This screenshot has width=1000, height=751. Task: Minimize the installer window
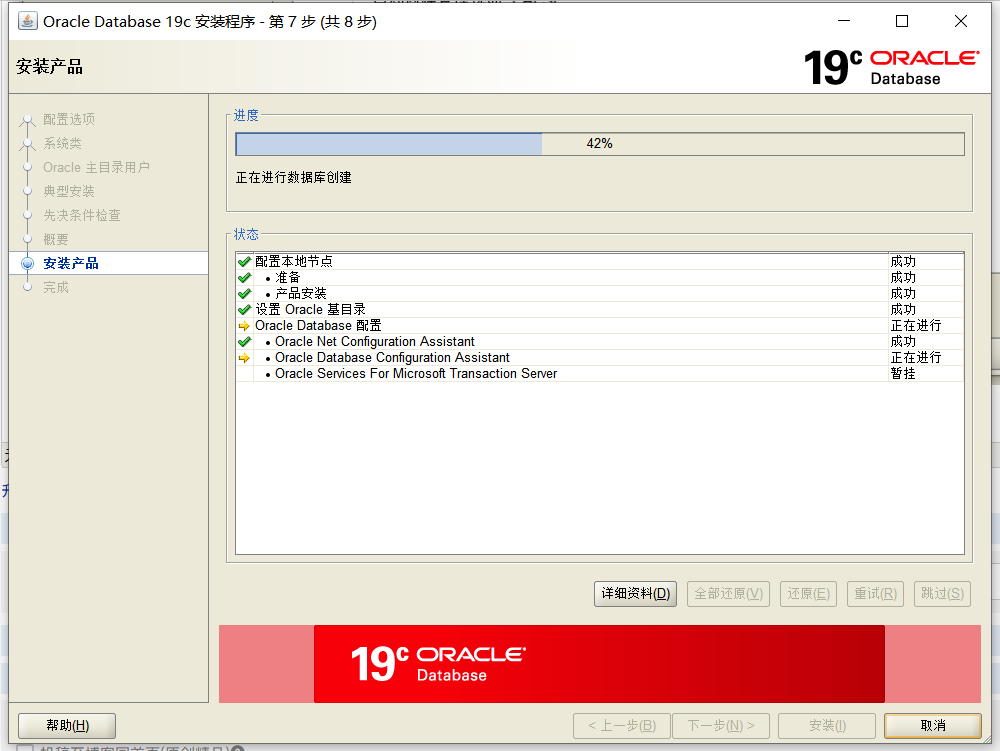pos(844,21)
